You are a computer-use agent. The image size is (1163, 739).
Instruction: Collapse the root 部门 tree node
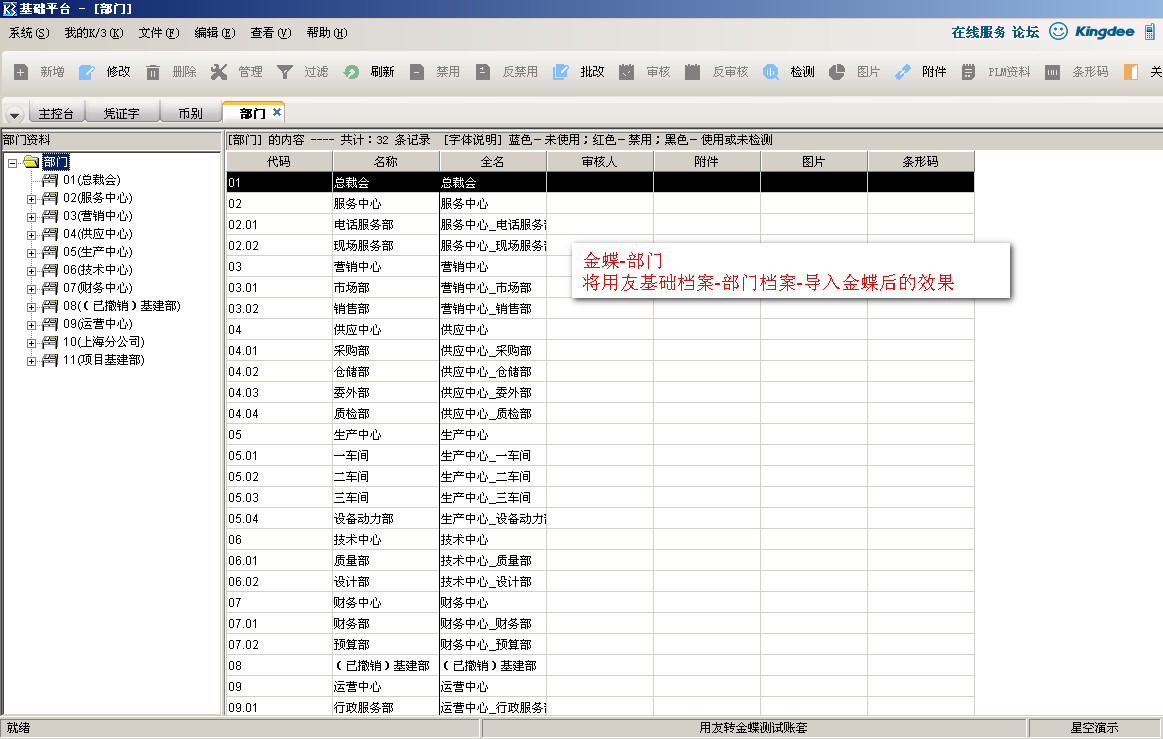[x=13, y=162]
